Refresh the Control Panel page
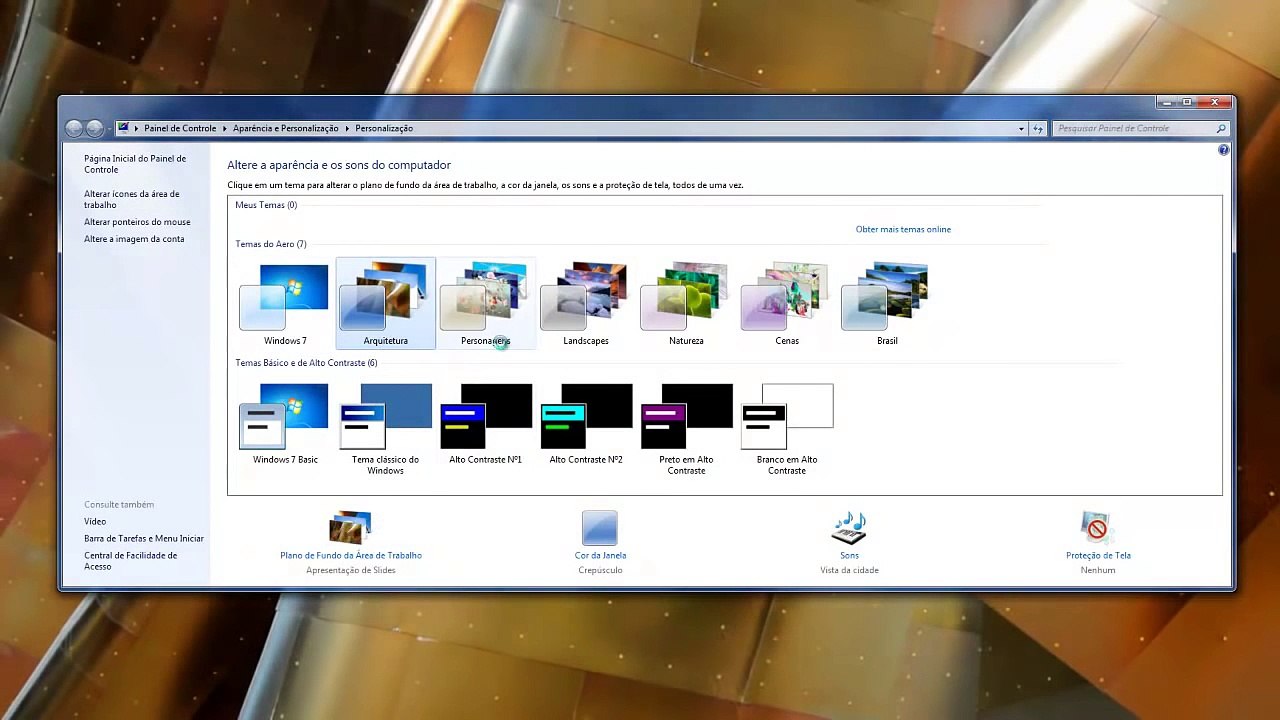Viewport: 1280px width, 720px height. click(1038, 128)
